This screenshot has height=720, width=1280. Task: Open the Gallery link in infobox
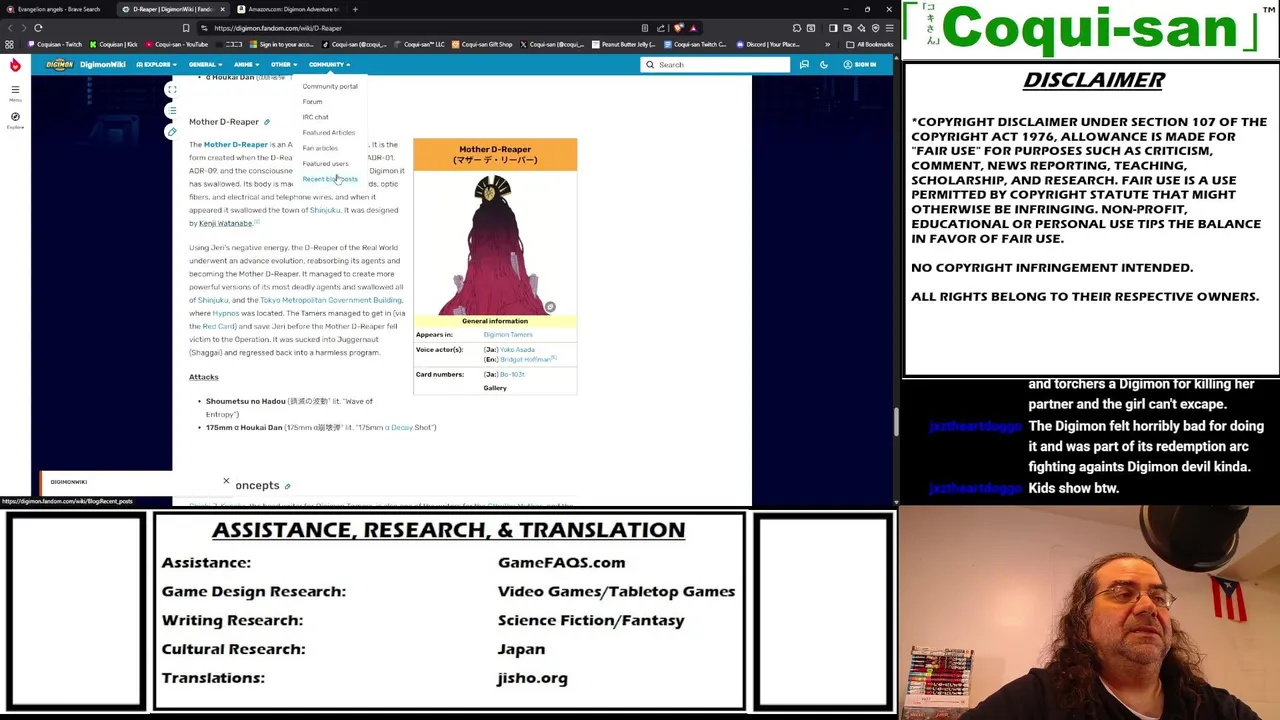point(495,388)
